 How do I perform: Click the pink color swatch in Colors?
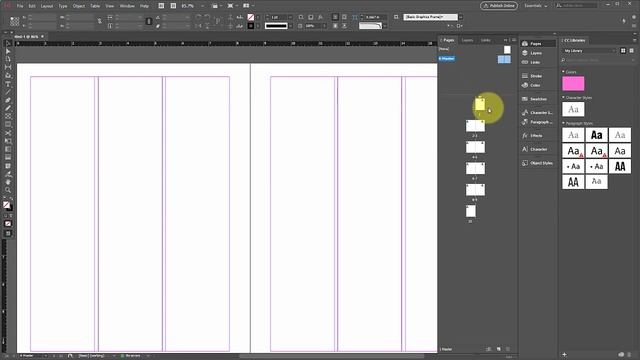coord(573,84)
